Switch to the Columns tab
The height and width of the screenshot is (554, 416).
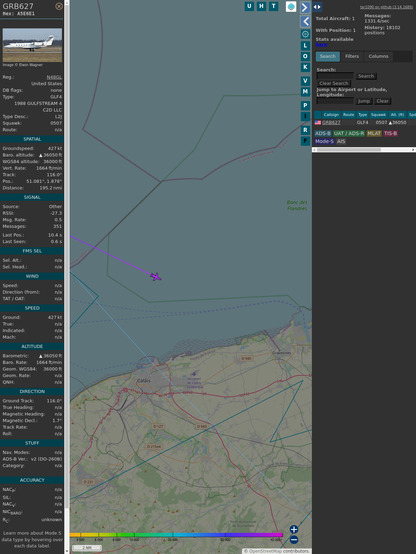click(378, 57)
